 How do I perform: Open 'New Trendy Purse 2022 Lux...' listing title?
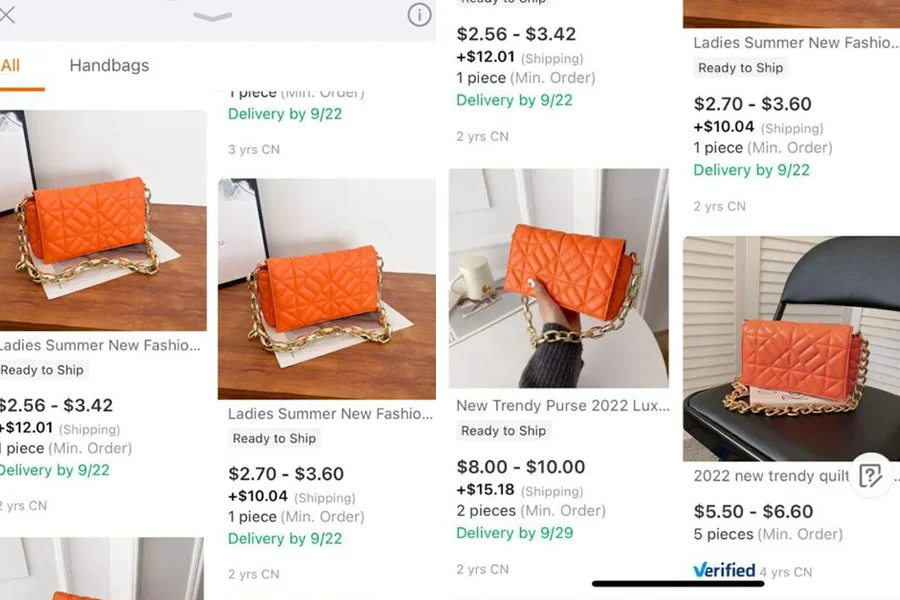pyautogui.click(x=560, y=406)
